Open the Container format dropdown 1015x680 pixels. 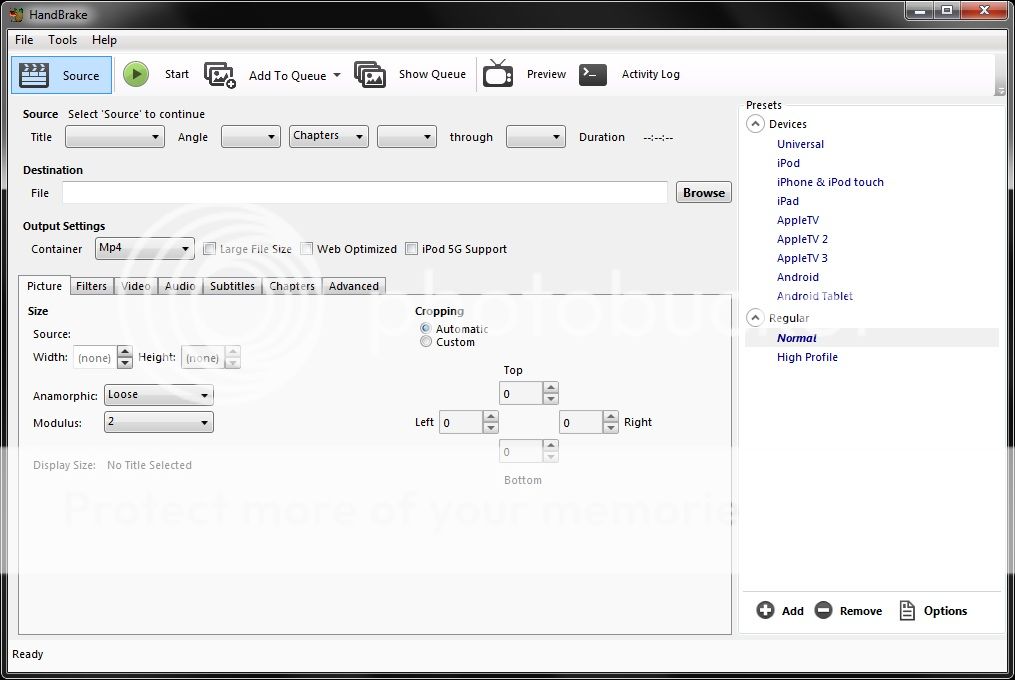pyautogui.click(x=144, y=248)
